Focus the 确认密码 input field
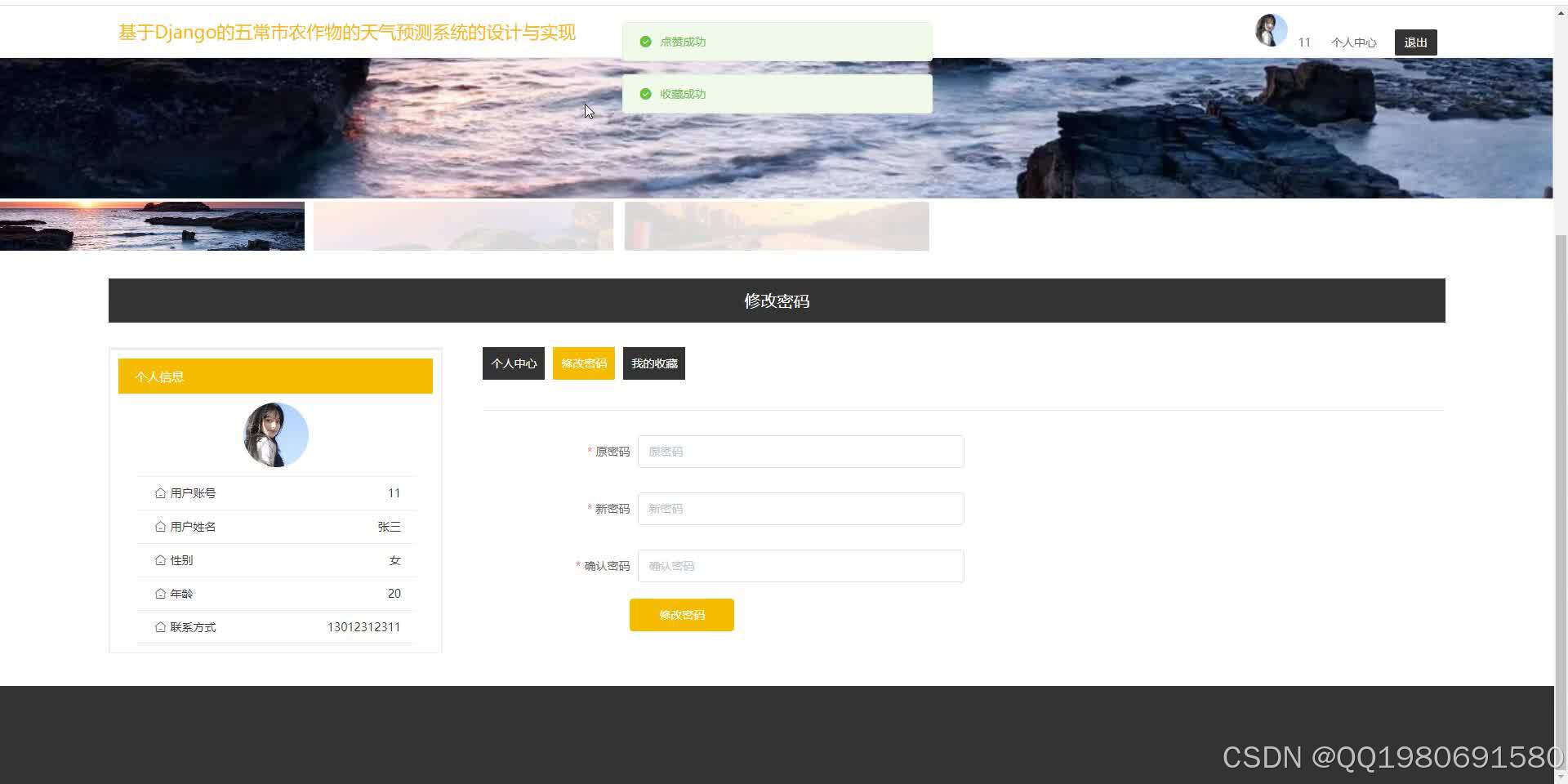This screenshot has height=784, width=1568. tap(801, 566)
